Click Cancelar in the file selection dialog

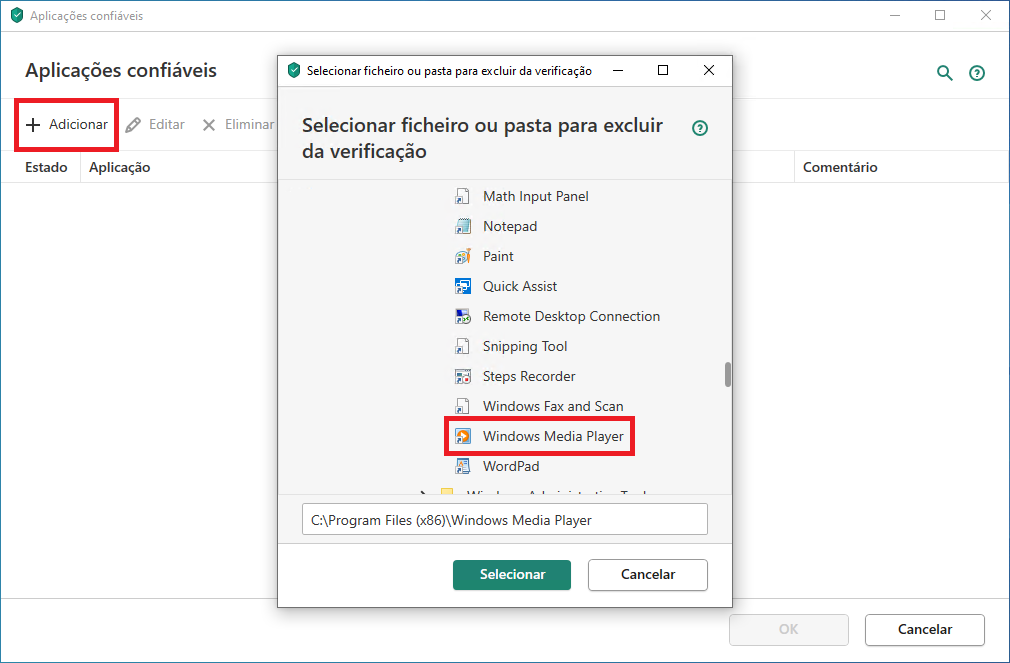click(647, 575)
